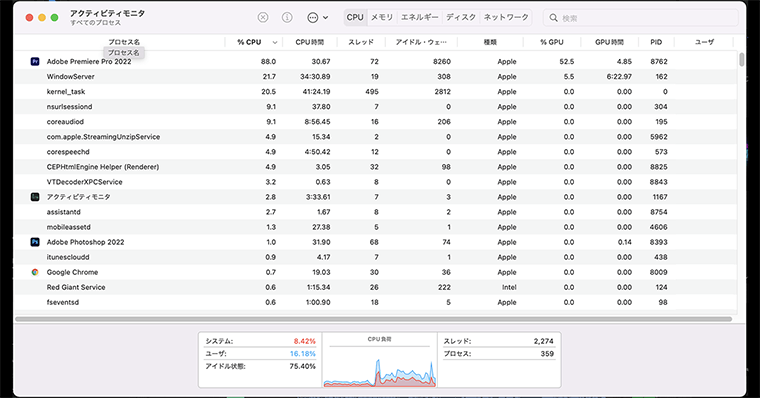Select CEPHtmlEngine Helper (Renderer) row
Image resolution: width=760 pixels, height=398 pixels.
click(x=376, y=167)
